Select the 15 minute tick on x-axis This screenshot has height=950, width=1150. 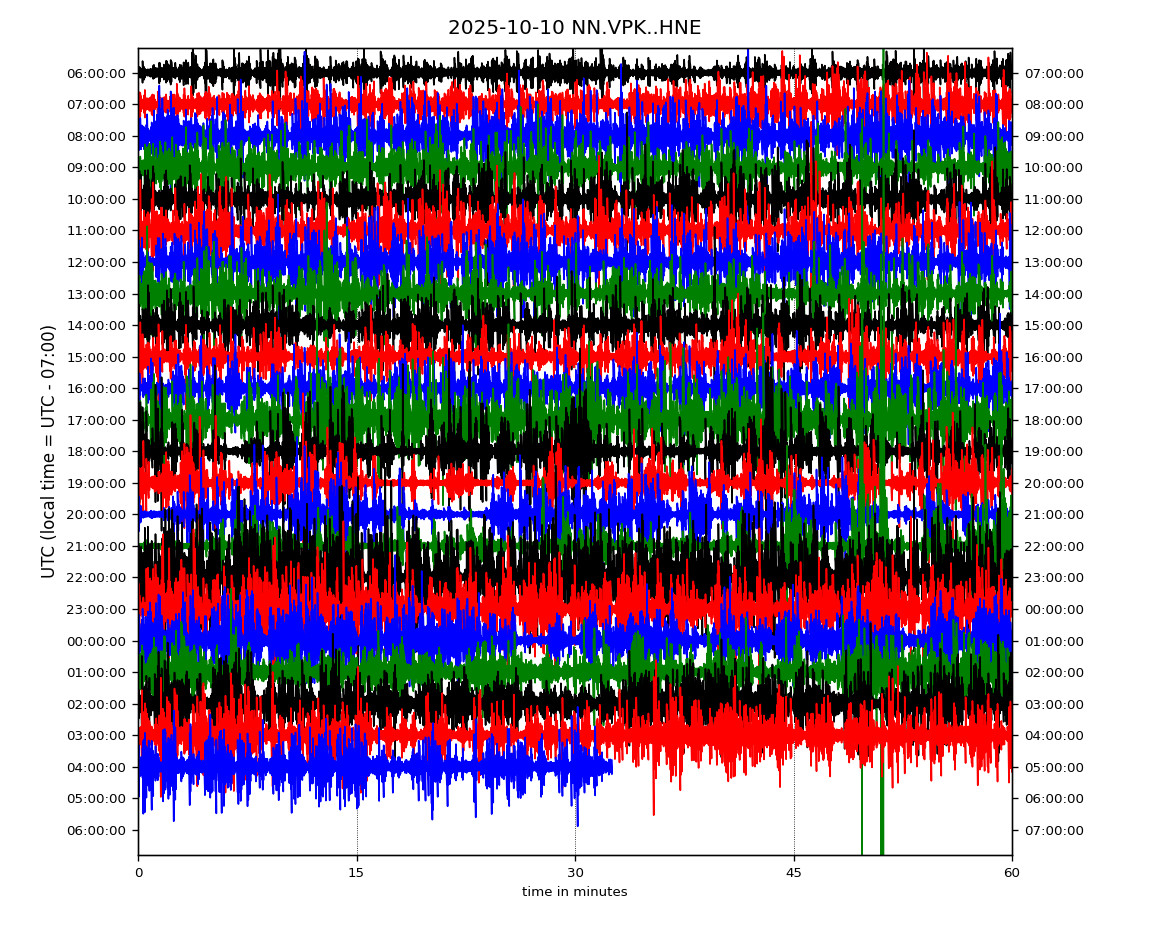click(x=357, y=873)
